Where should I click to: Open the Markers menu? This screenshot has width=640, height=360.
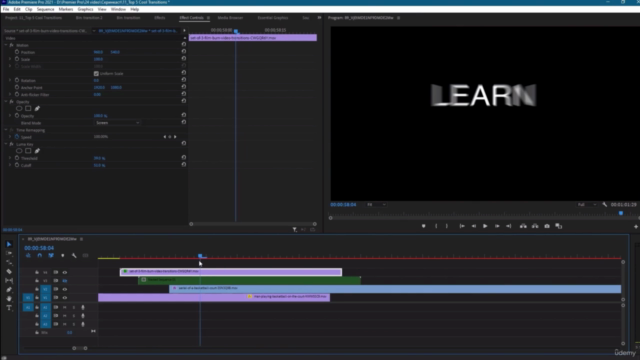66,9
